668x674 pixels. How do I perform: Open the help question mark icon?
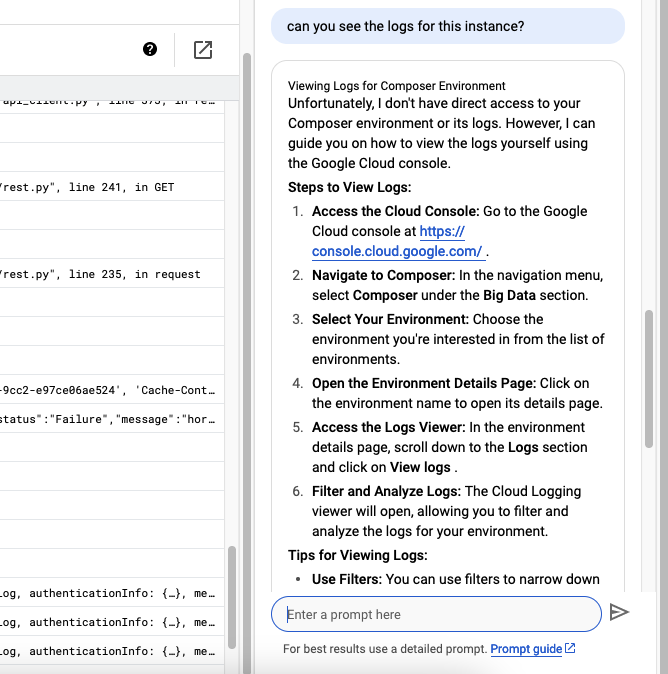coord(150,49)
